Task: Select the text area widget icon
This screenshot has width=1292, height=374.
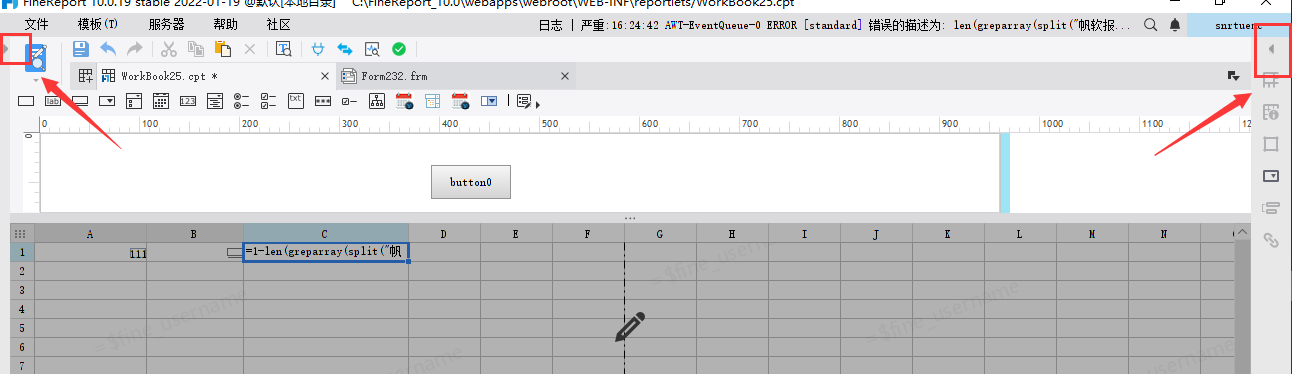Action: point(215,101)
